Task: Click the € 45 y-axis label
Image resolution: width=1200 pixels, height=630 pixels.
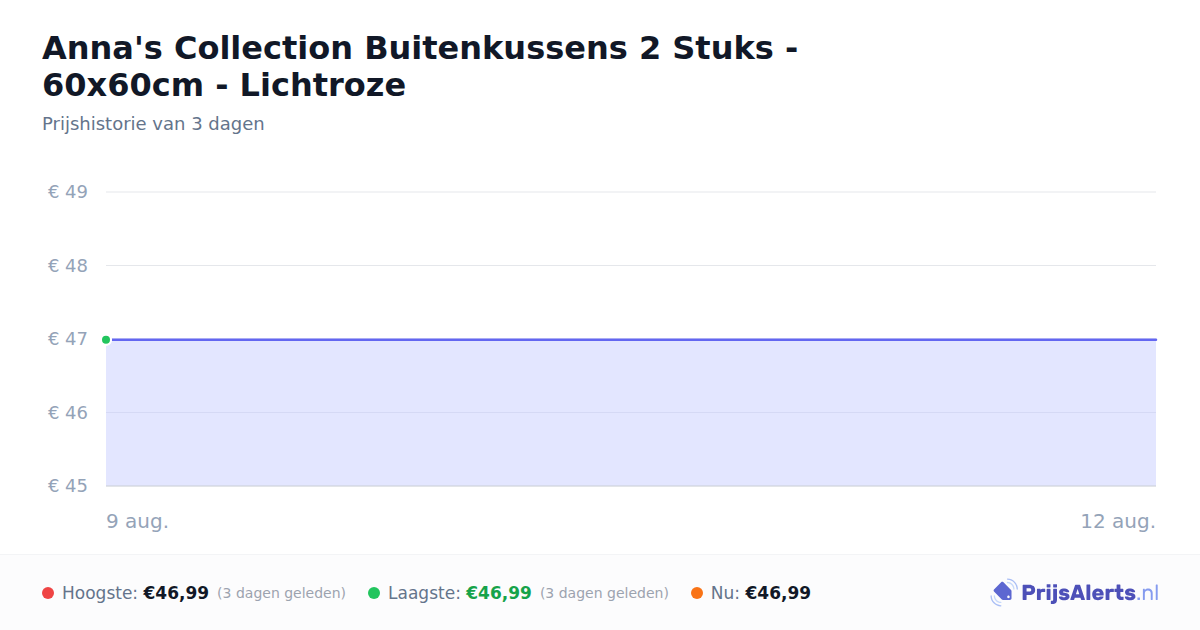Action: point(68,486)
